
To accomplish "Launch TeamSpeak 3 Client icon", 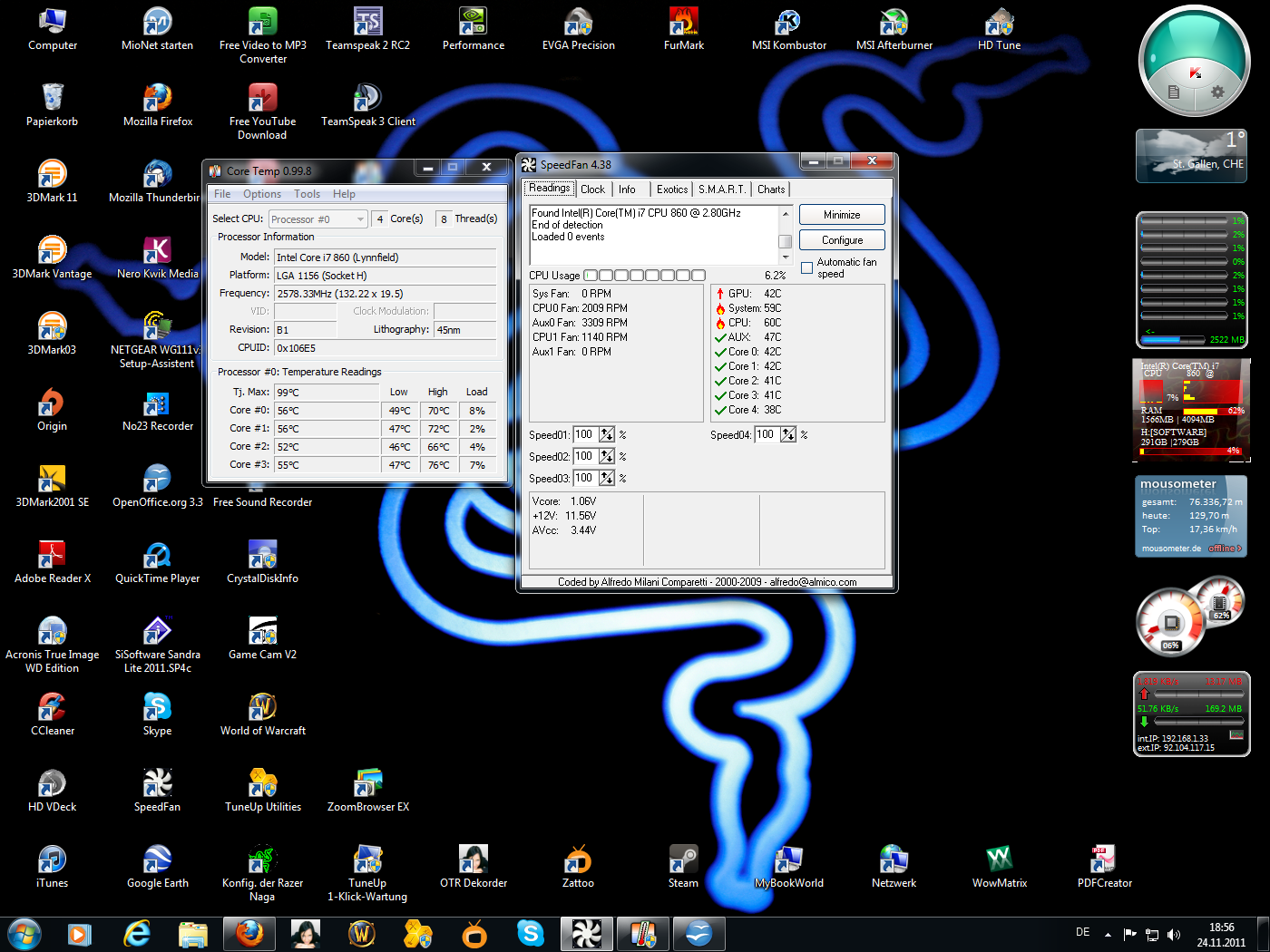I will [367, 104].
